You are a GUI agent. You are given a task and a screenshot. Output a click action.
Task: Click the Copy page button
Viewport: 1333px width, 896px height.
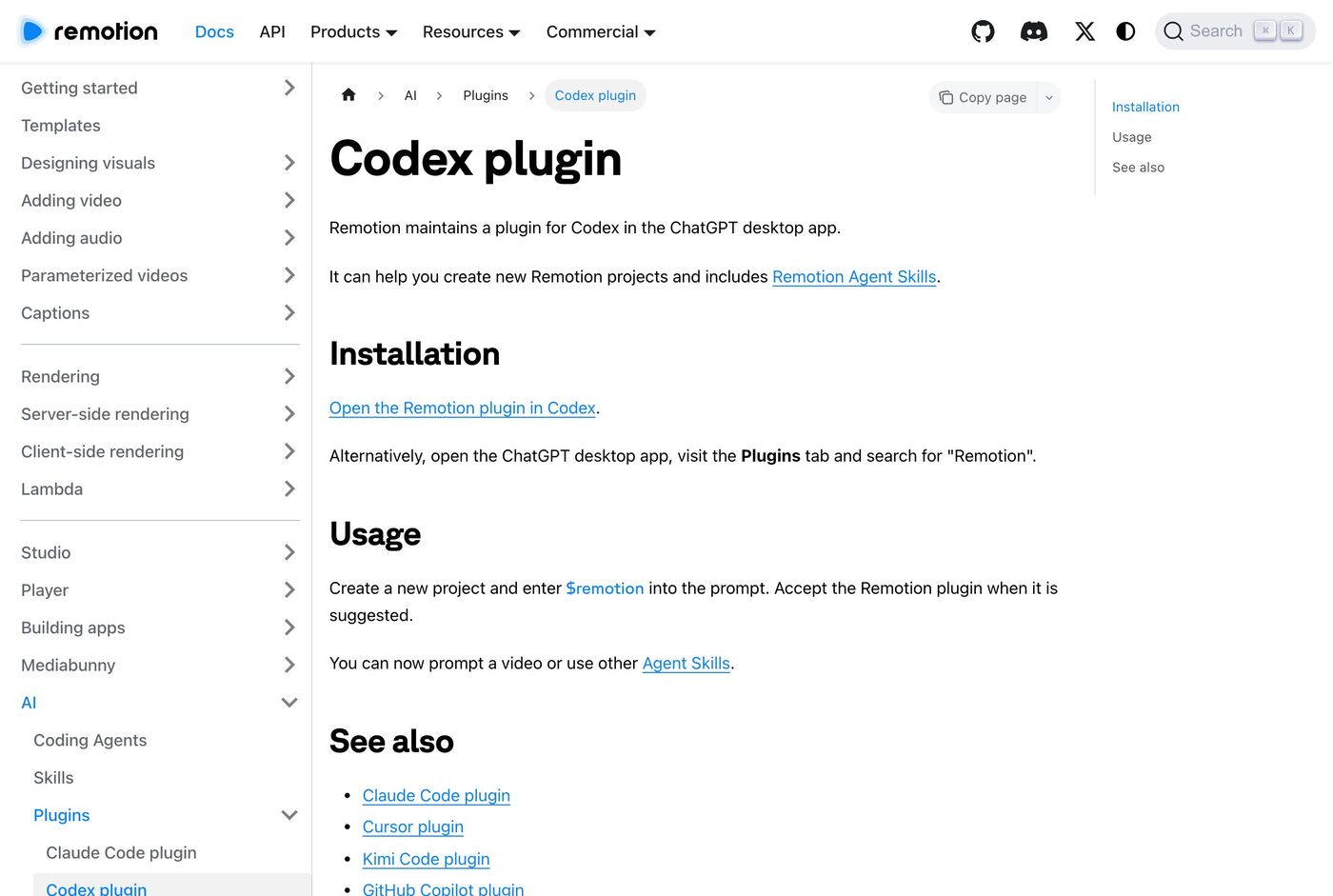(x=983, y=97)
